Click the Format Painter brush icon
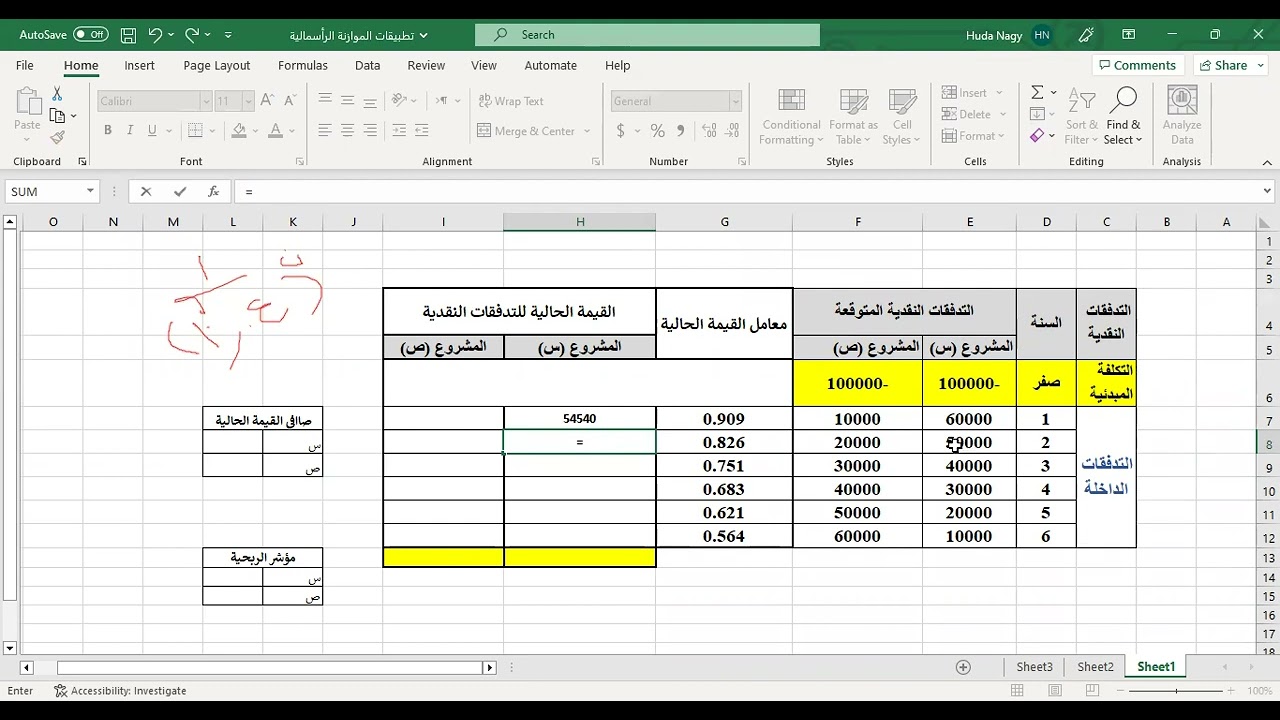1280x720 pixels. [x=57, y=138]
